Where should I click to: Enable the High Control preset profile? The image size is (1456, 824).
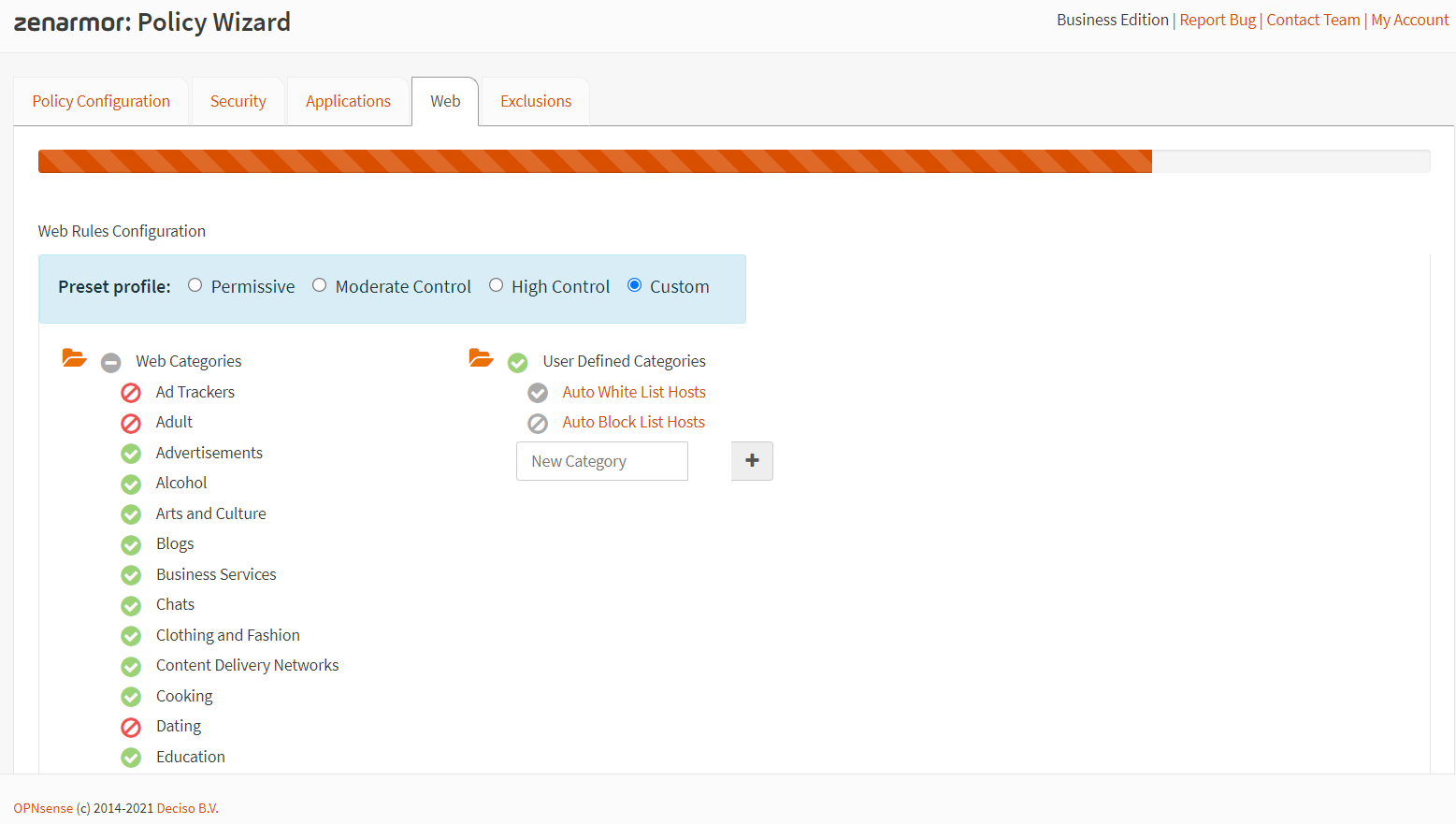[x=496, y=284]
